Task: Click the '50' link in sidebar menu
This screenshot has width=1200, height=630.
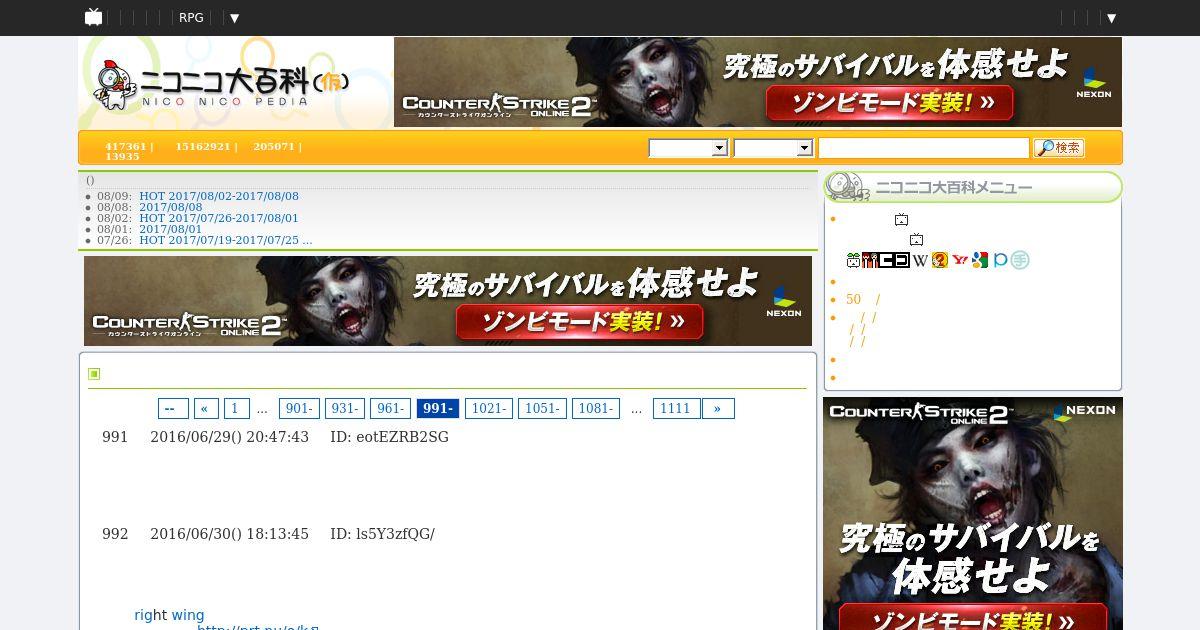Action: point(853,299)
